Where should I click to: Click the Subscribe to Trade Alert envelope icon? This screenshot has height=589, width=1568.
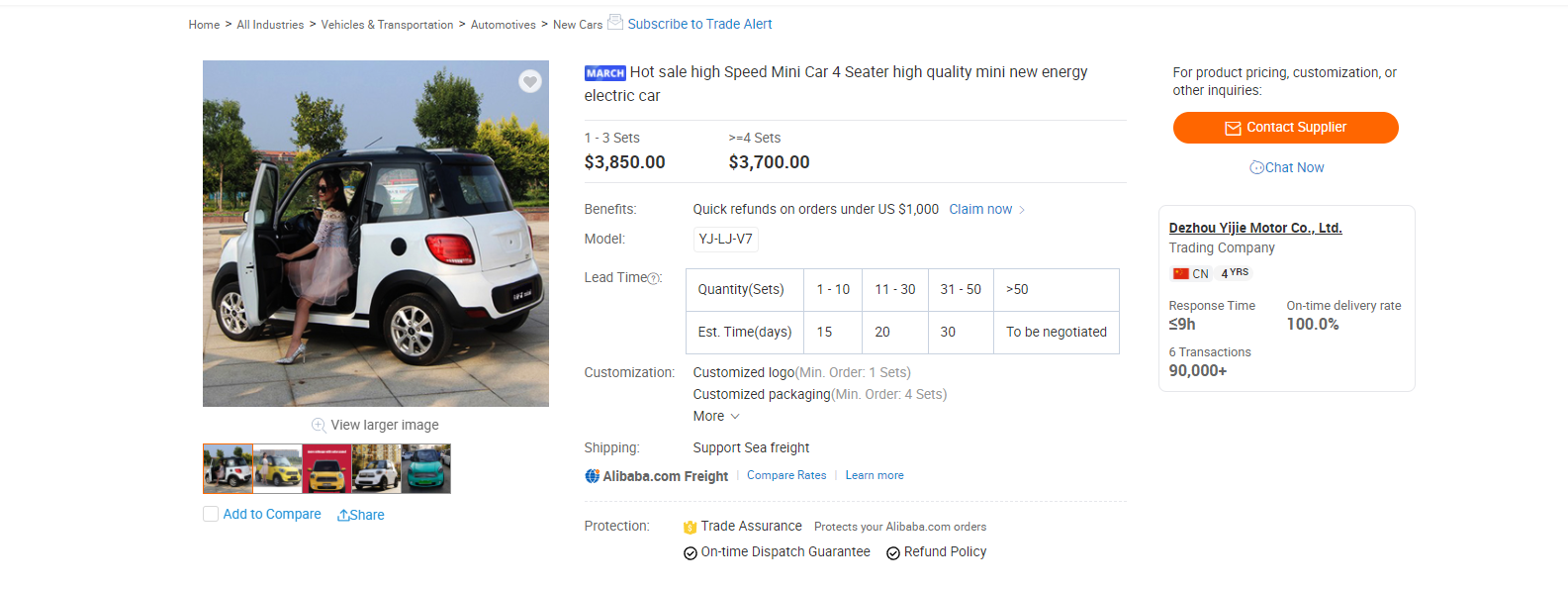tap(615, 22)
